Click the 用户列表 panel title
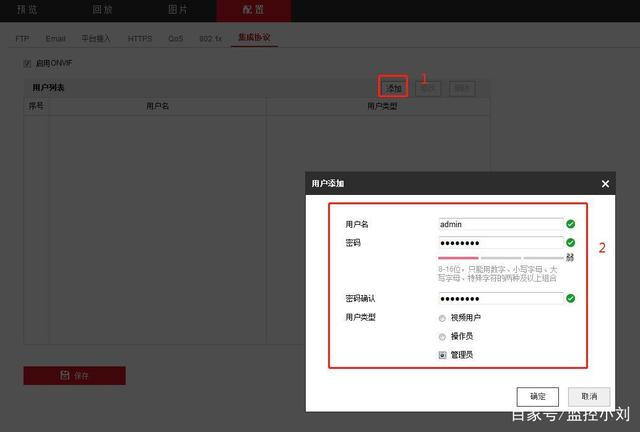The image size is (640, 432). point(48,88)
